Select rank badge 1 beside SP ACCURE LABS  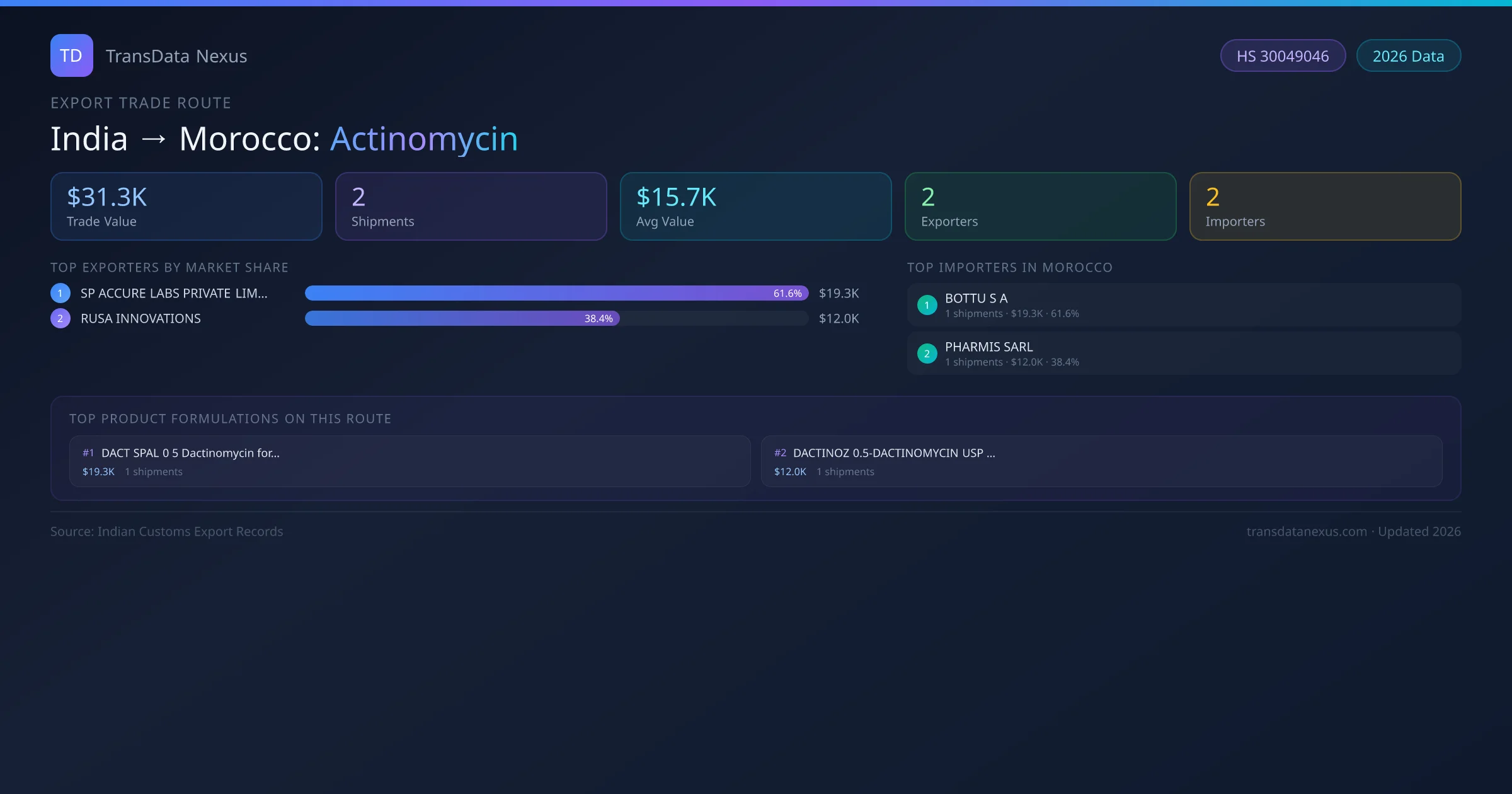click(60, 292)
